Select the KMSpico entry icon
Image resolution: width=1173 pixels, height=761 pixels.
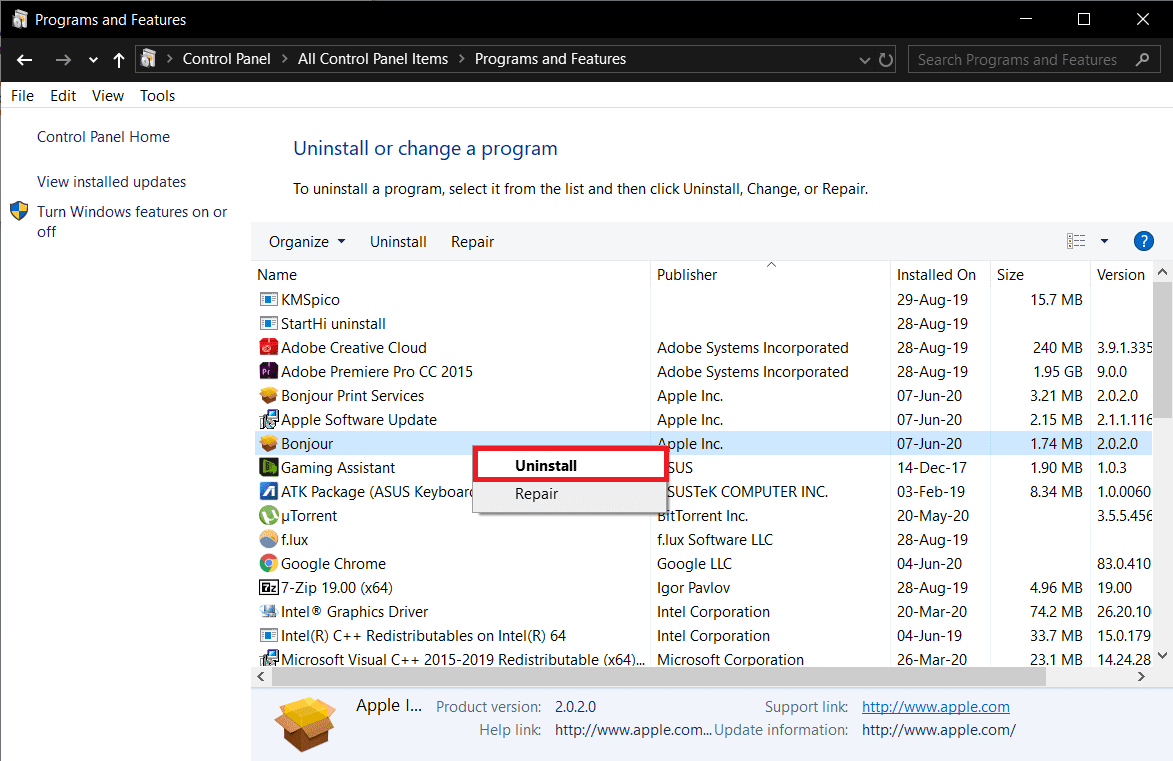coord(266,299)
